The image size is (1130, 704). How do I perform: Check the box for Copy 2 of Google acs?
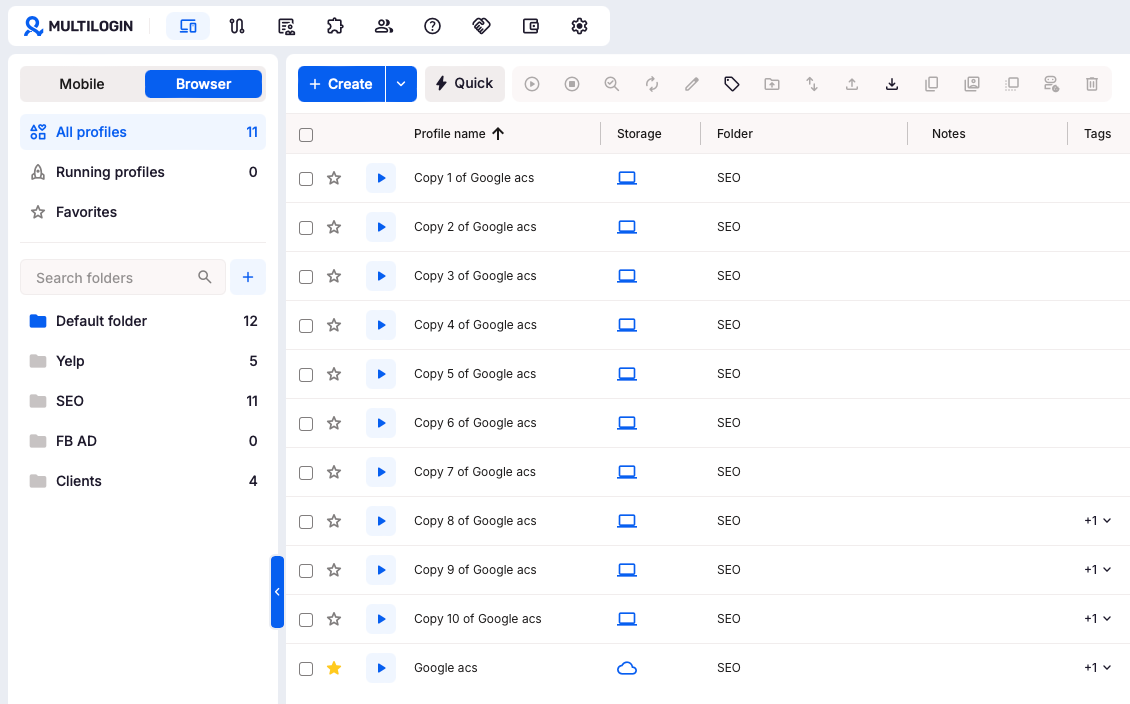pos(306,228)
